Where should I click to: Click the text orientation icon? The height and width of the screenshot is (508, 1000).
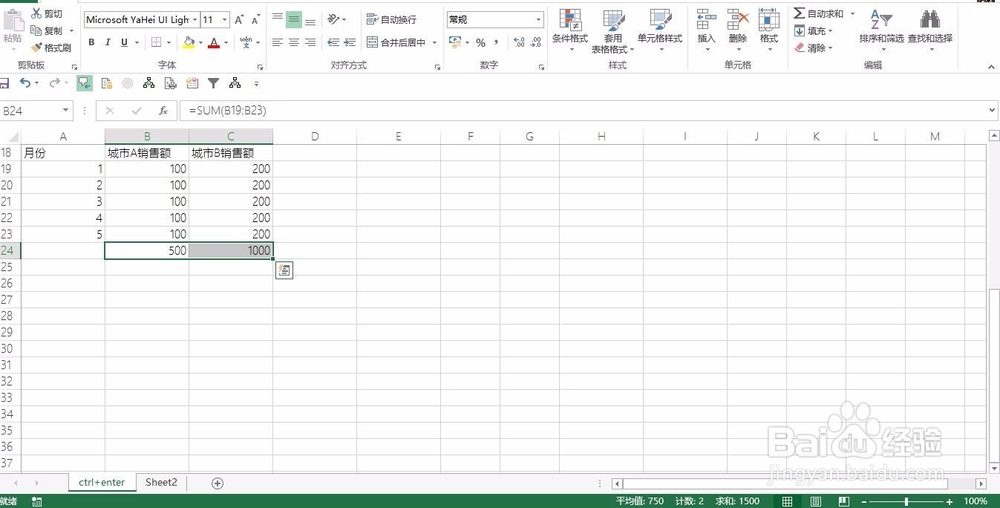(334, 19)
